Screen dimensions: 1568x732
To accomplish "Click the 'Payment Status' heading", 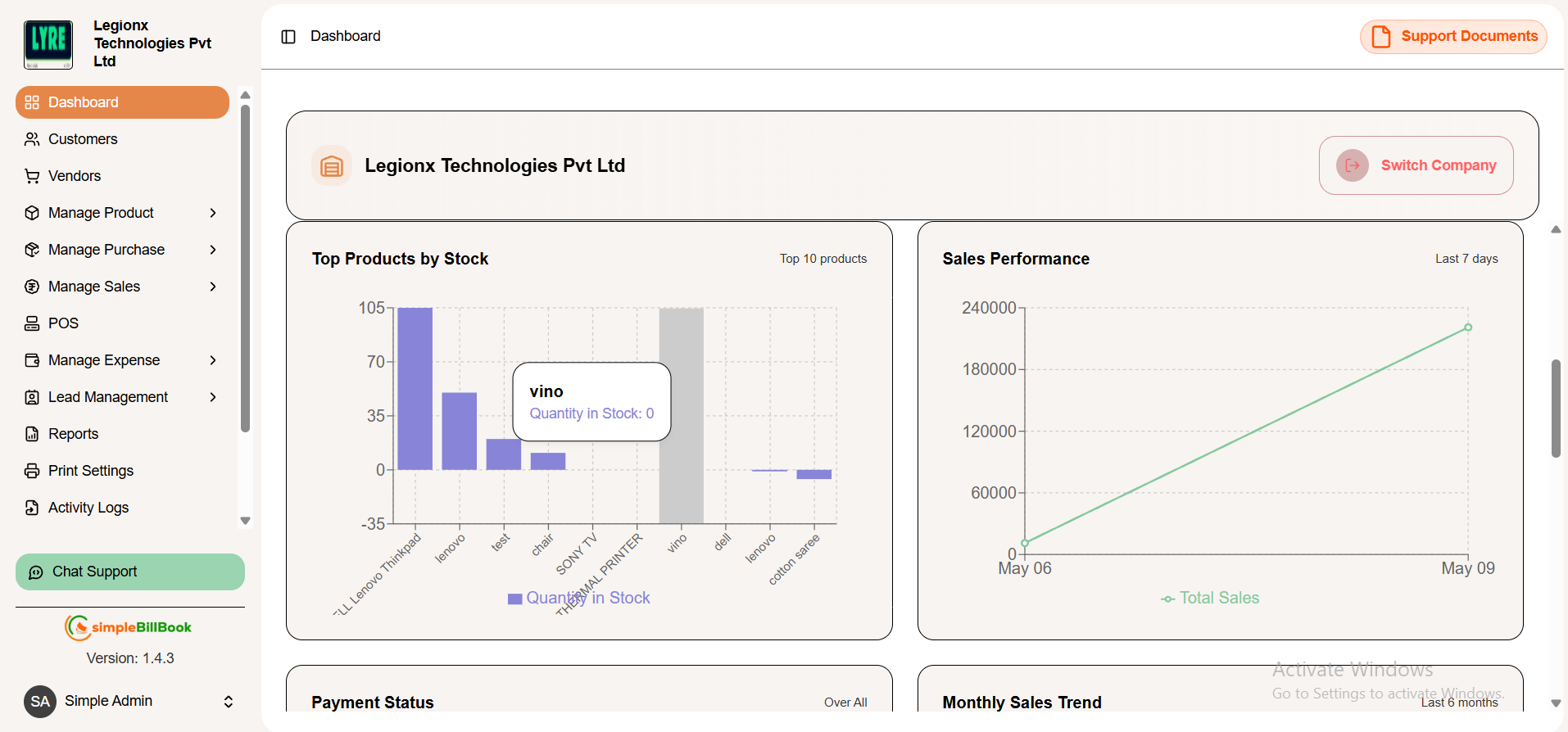I will tap(373, 703).
